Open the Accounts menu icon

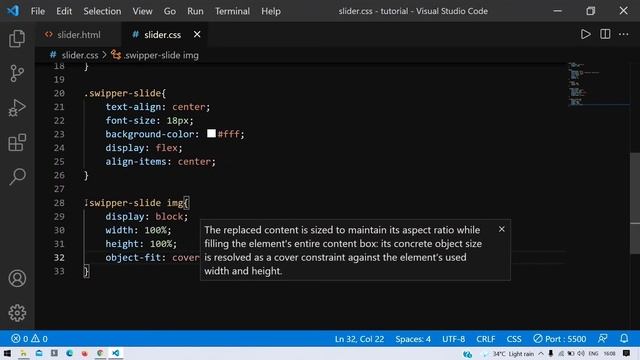tap(17, 278)
